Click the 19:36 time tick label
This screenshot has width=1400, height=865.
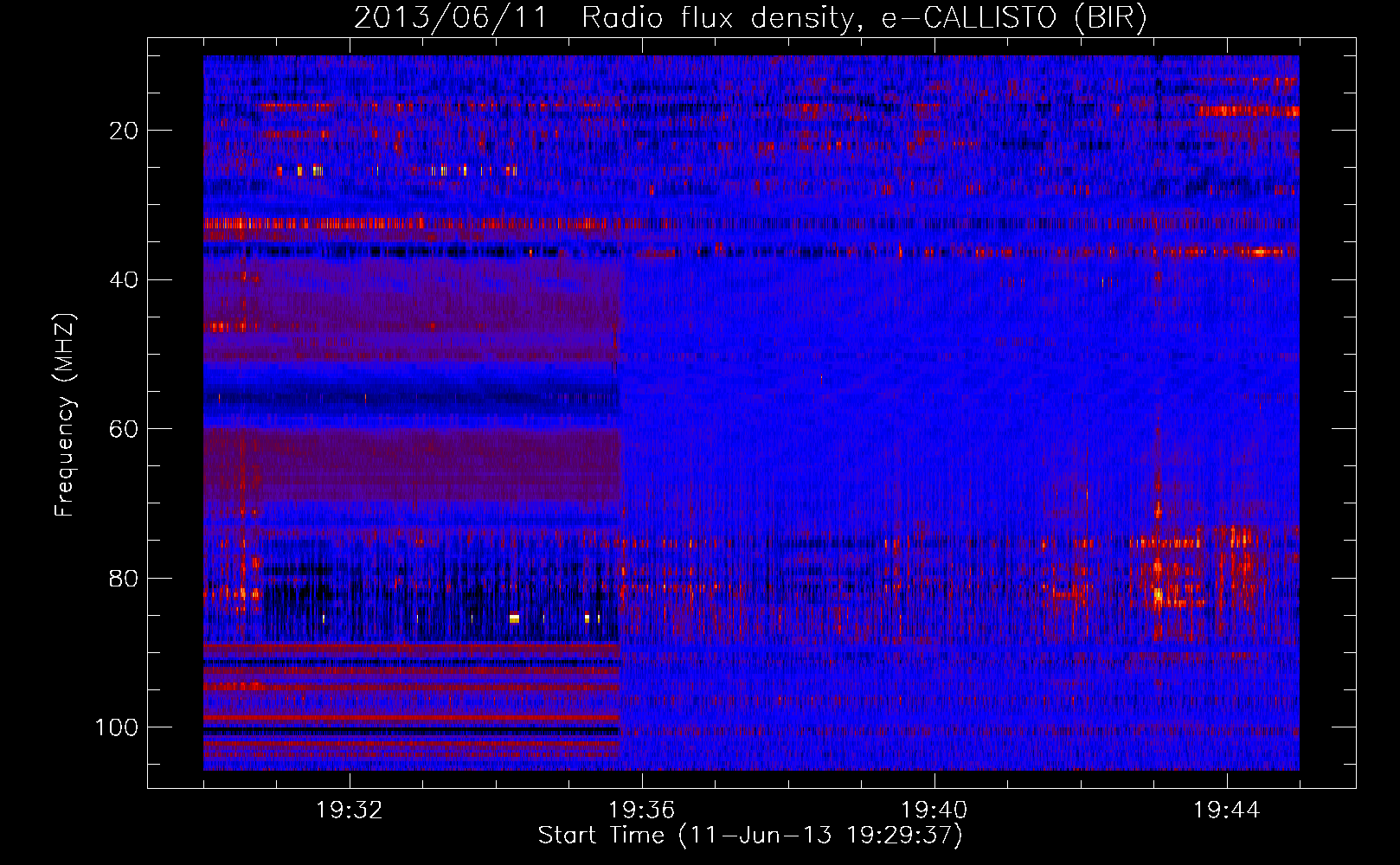click(x=642, y=811)
